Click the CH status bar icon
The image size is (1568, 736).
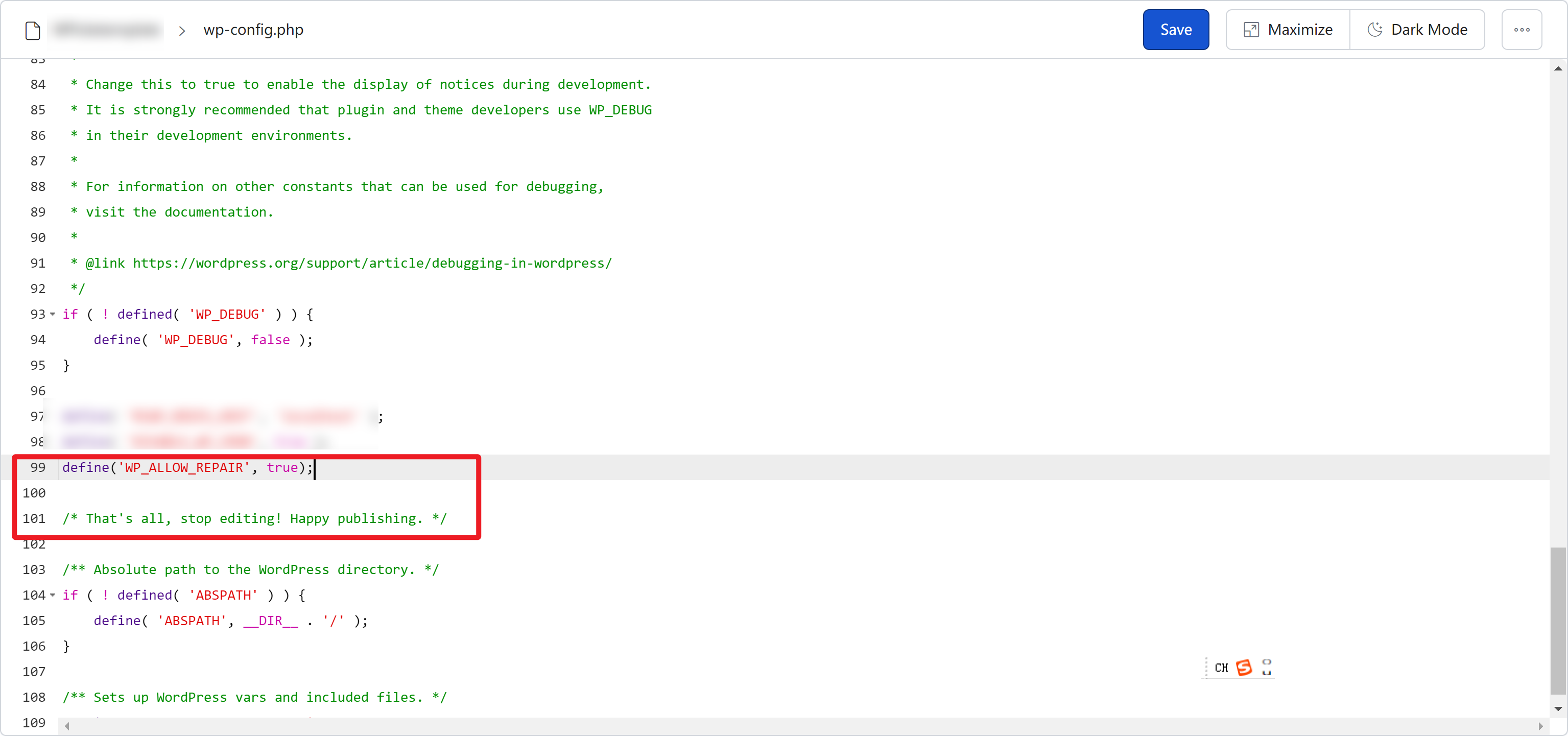coord(1220,667)
